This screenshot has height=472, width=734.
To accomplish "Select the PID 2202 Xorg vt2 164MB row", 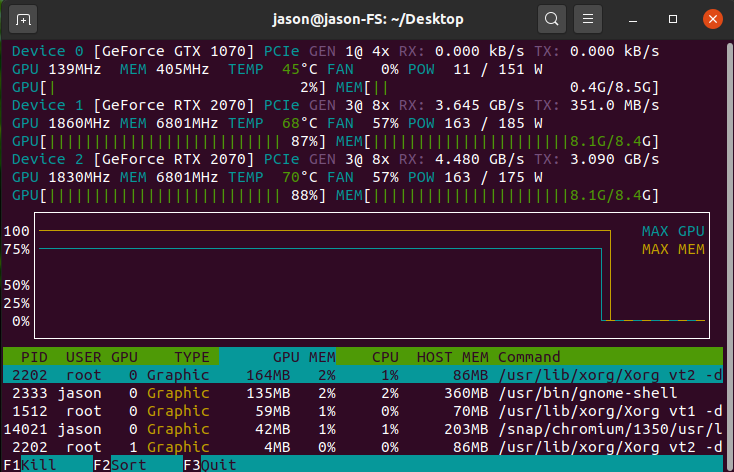I will 363,375.
